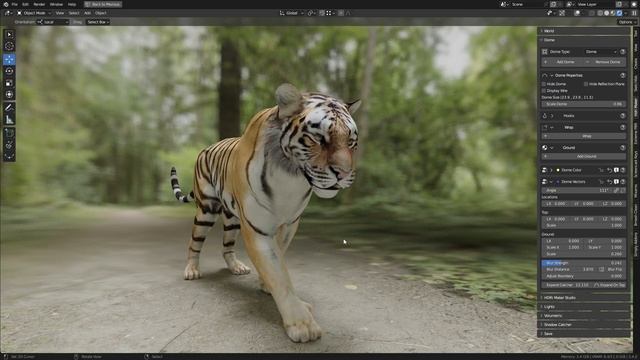Click the Blender logo icon

point(6,4)
